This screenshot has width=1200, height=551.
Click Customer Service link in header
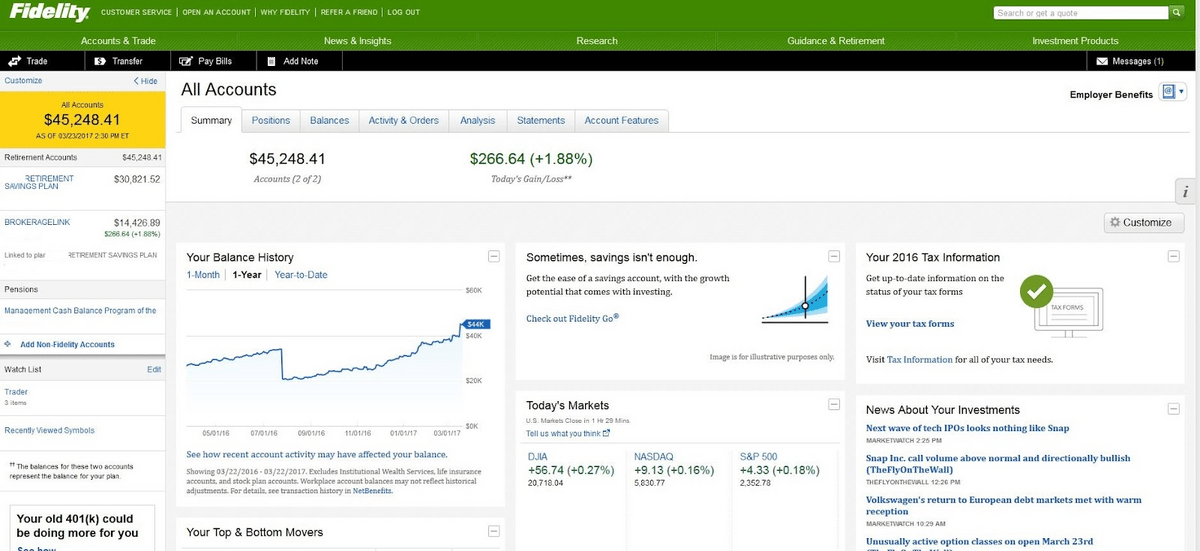click(x=135, y=12)
